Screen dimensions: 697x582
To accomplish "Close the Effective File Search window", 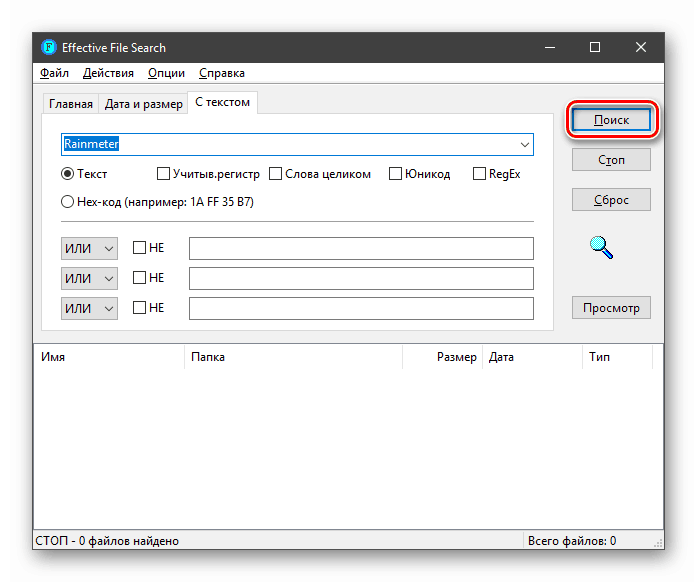I will click(x=641, y=47).
